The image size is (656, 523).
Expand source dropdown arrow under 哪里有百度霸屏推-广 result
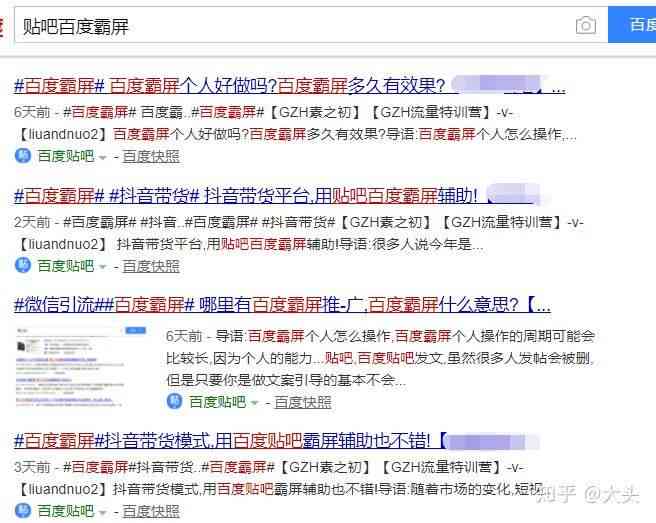(x=254, y=403)
